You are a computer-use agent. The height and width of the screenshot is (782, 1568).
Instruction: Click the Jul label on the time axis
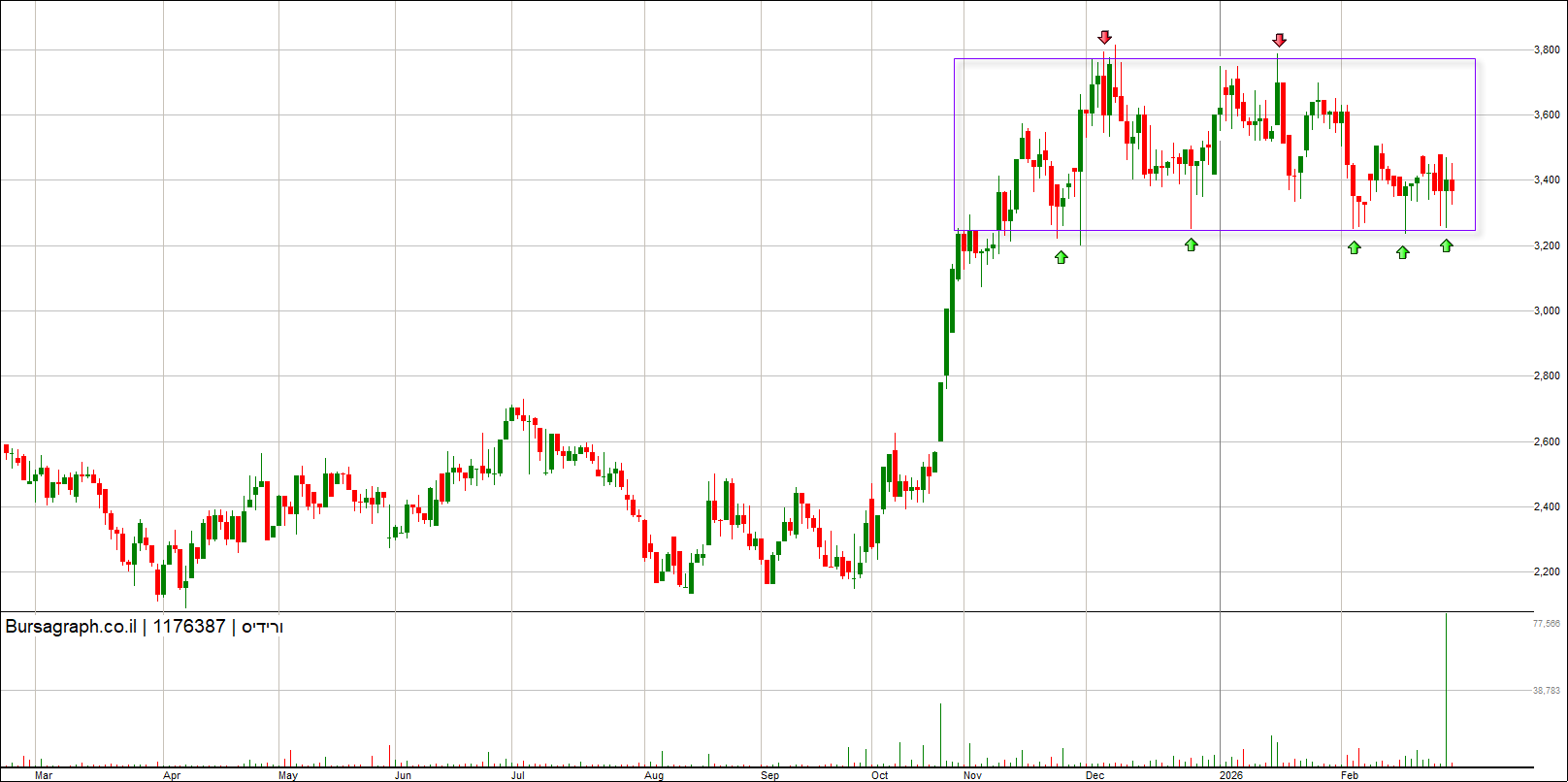click(x=518, y=775)
